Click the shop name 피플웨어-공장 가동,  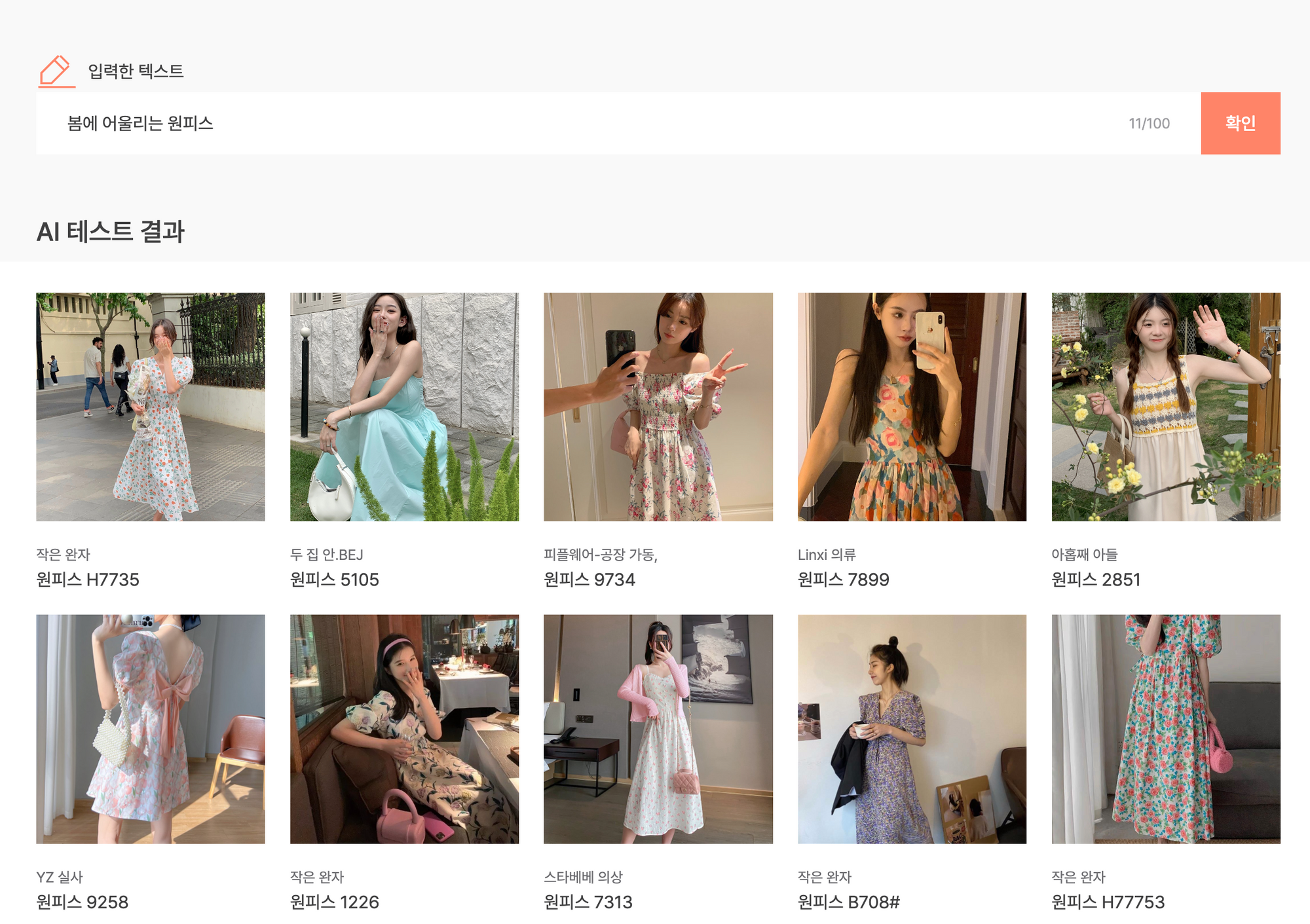pos(600,555)
